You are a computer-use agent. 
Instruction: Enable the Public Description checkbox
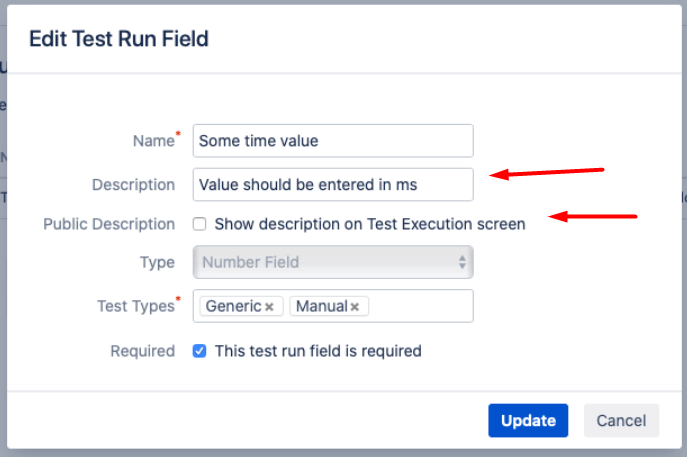(200, 225)
